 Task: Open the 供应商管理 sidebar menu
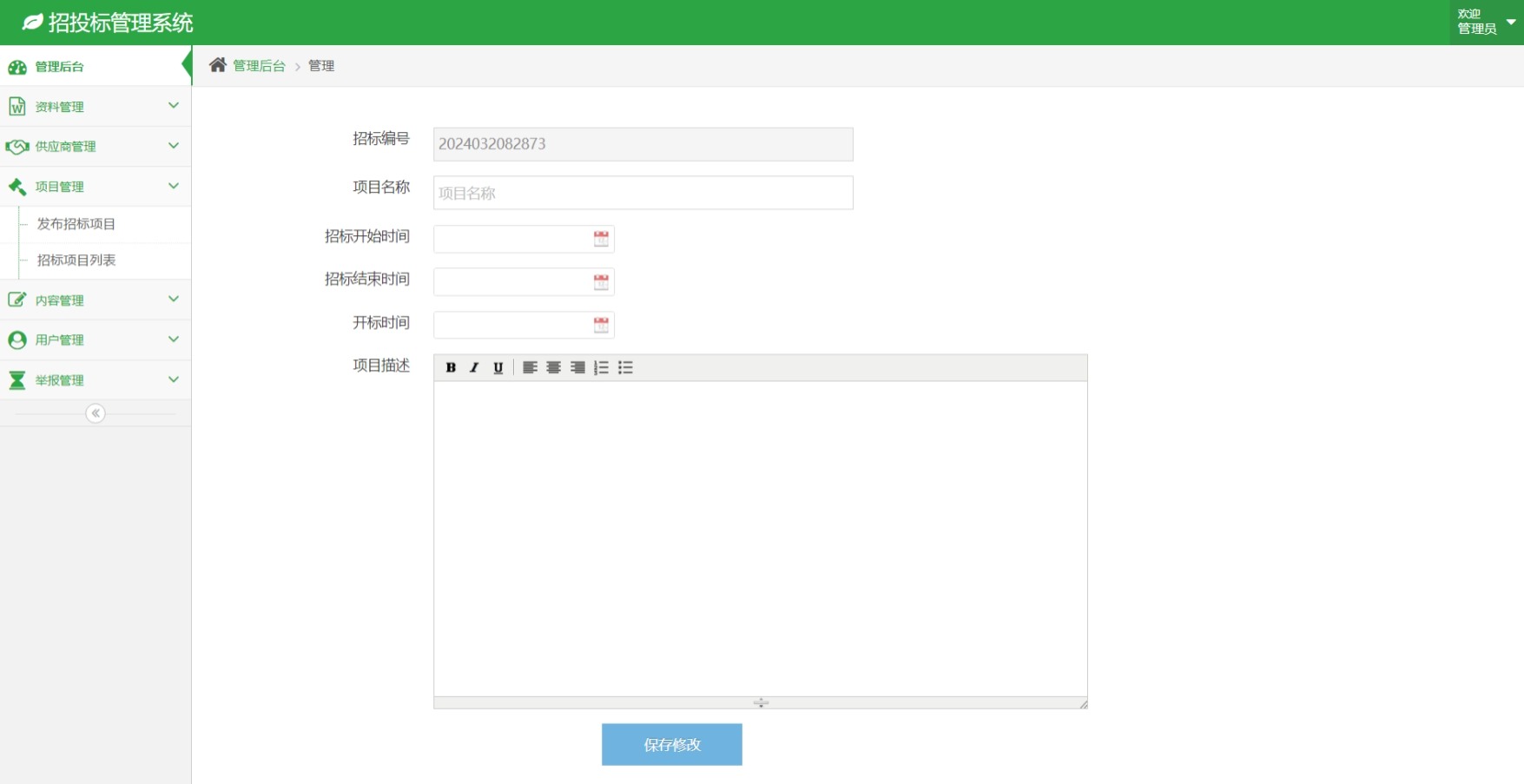coord(96,146)
